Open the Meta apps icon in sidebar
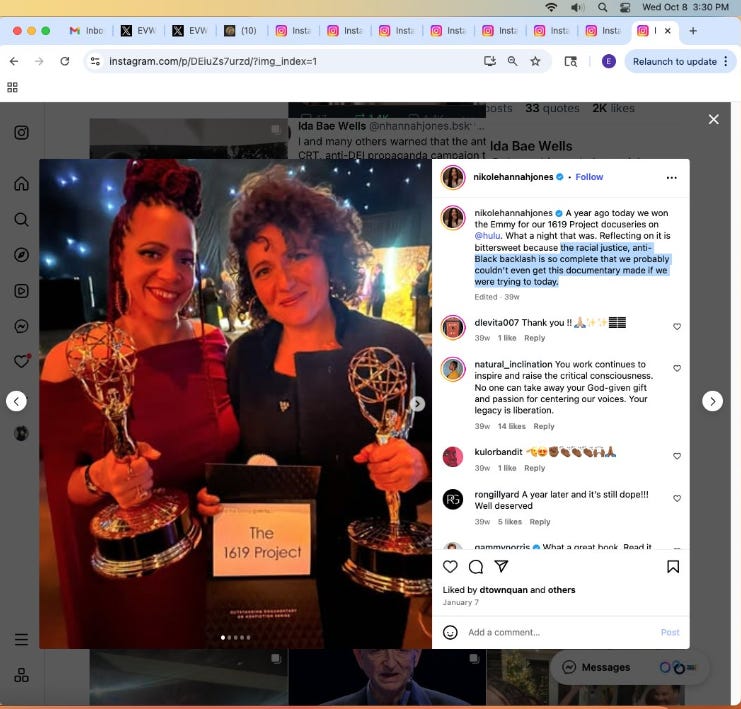The image size is (741, 709). point(21,675)
